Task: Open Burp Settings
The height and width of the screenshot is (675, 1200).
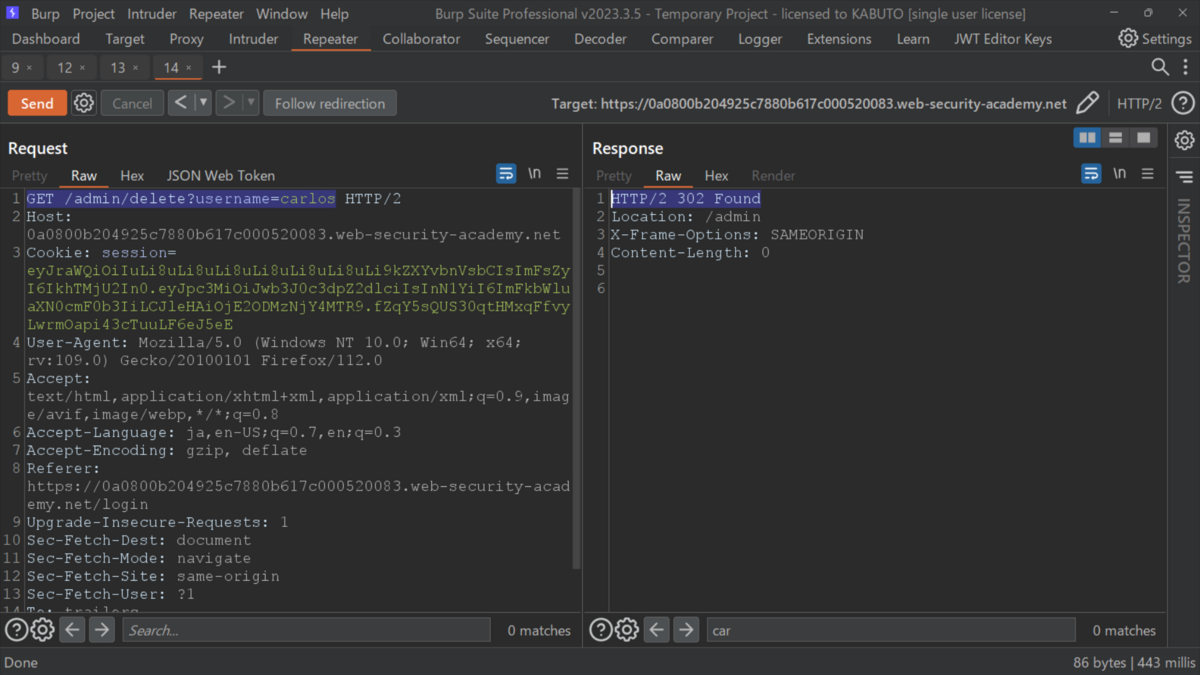Action: coord(1155,38)
